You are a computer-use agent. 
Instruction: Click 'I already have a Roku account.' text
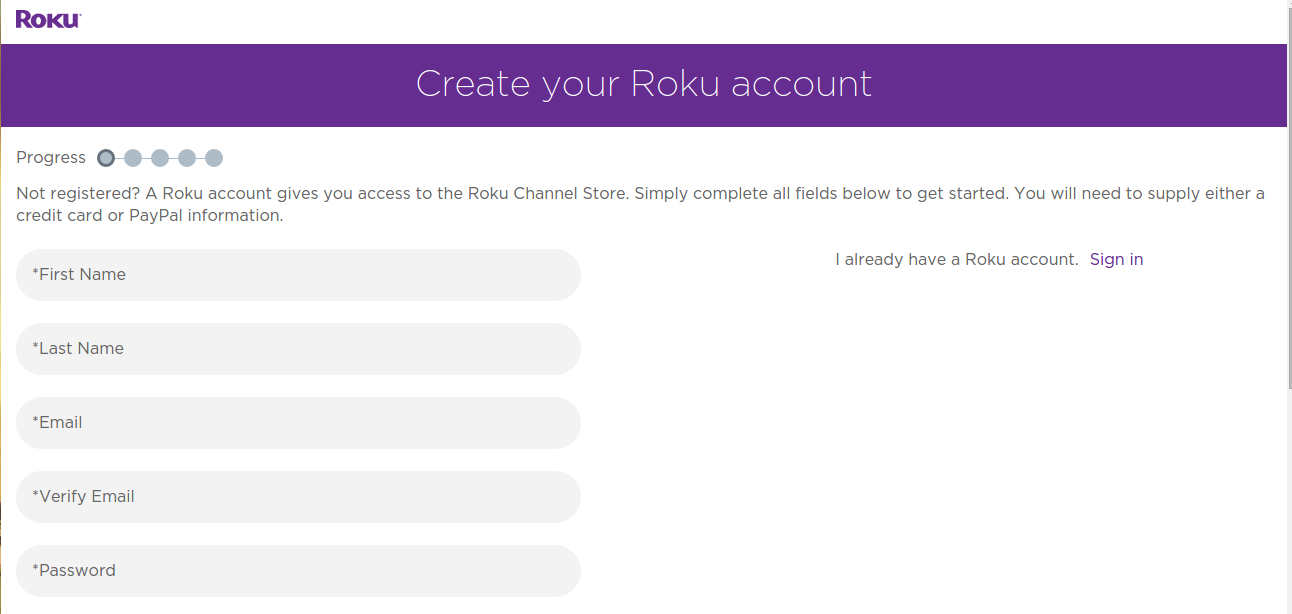[957, 260]
